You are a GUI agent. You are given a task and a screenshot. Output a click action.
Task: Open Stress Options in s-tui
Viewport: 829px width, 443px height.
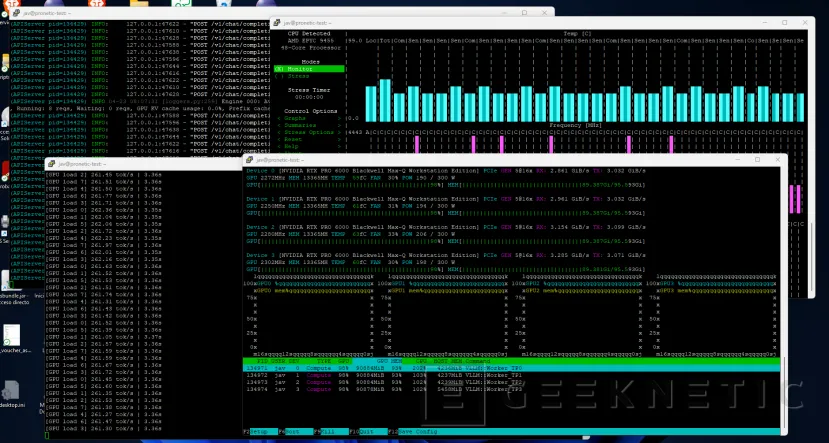click(309, 132)
